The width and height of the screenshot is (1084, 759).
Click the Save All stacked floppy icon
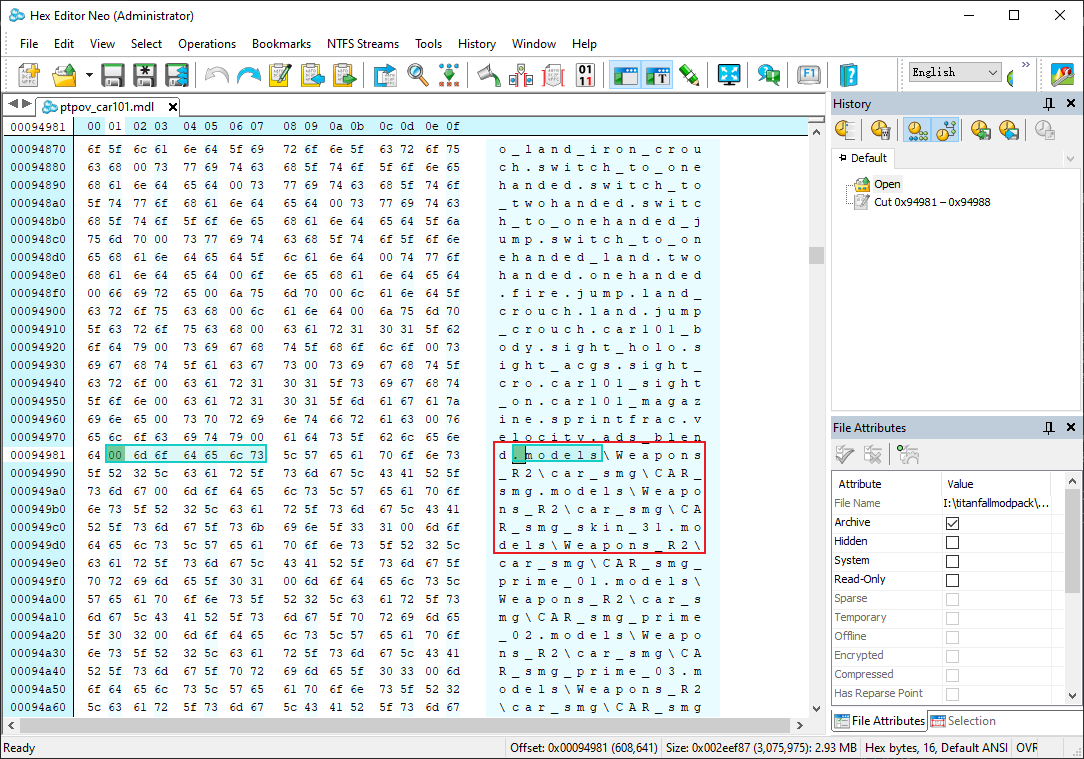click(x=176, y=75)
